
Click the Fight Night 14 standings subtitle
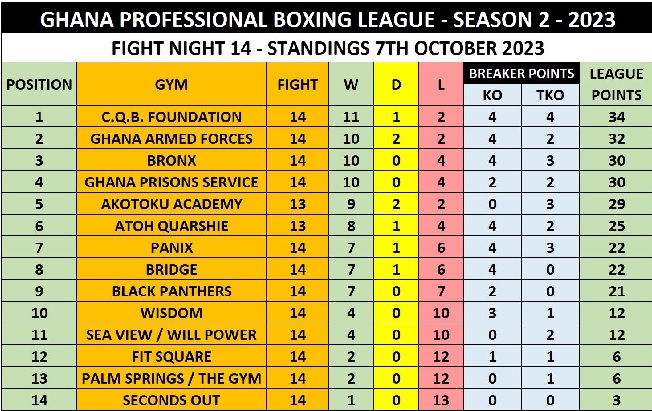(x=326, y=48)
